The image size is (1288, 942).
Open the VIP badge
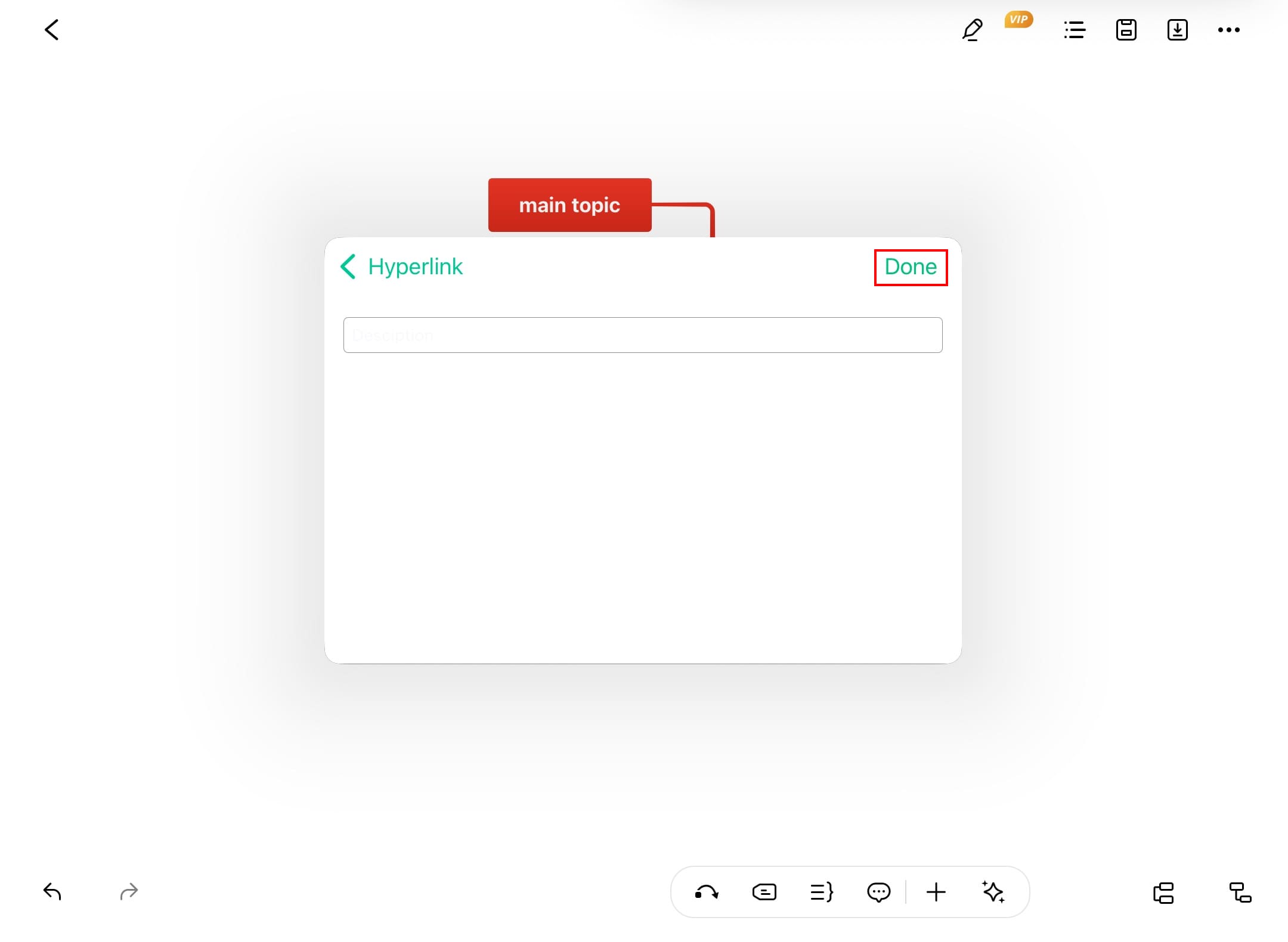[x=1018, y=20]
